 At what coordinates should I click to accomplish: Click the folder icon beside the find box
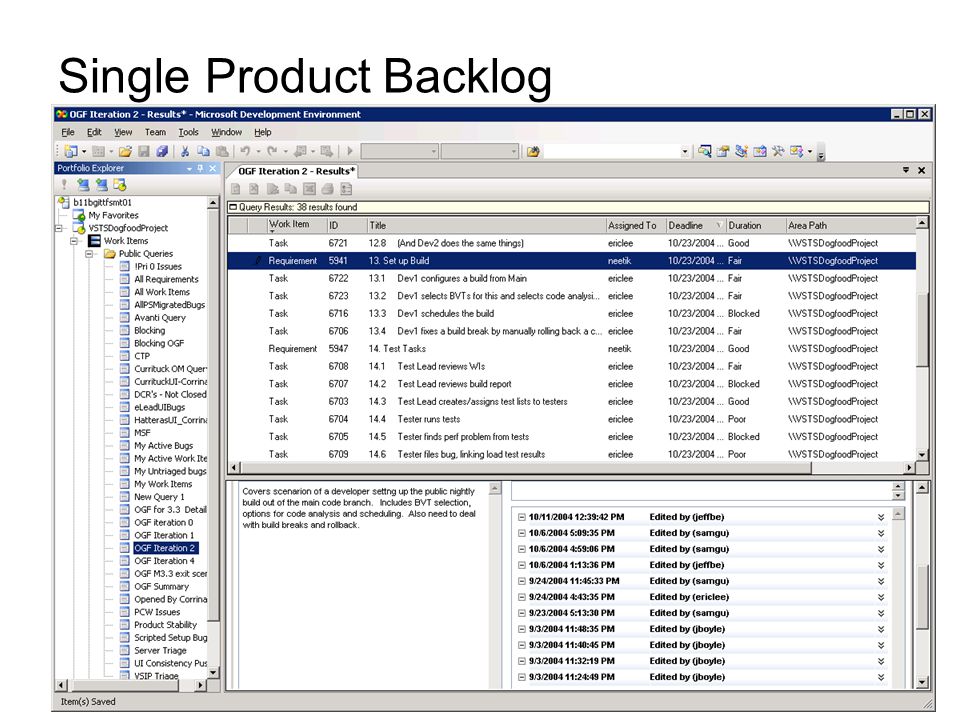[533, 151]
